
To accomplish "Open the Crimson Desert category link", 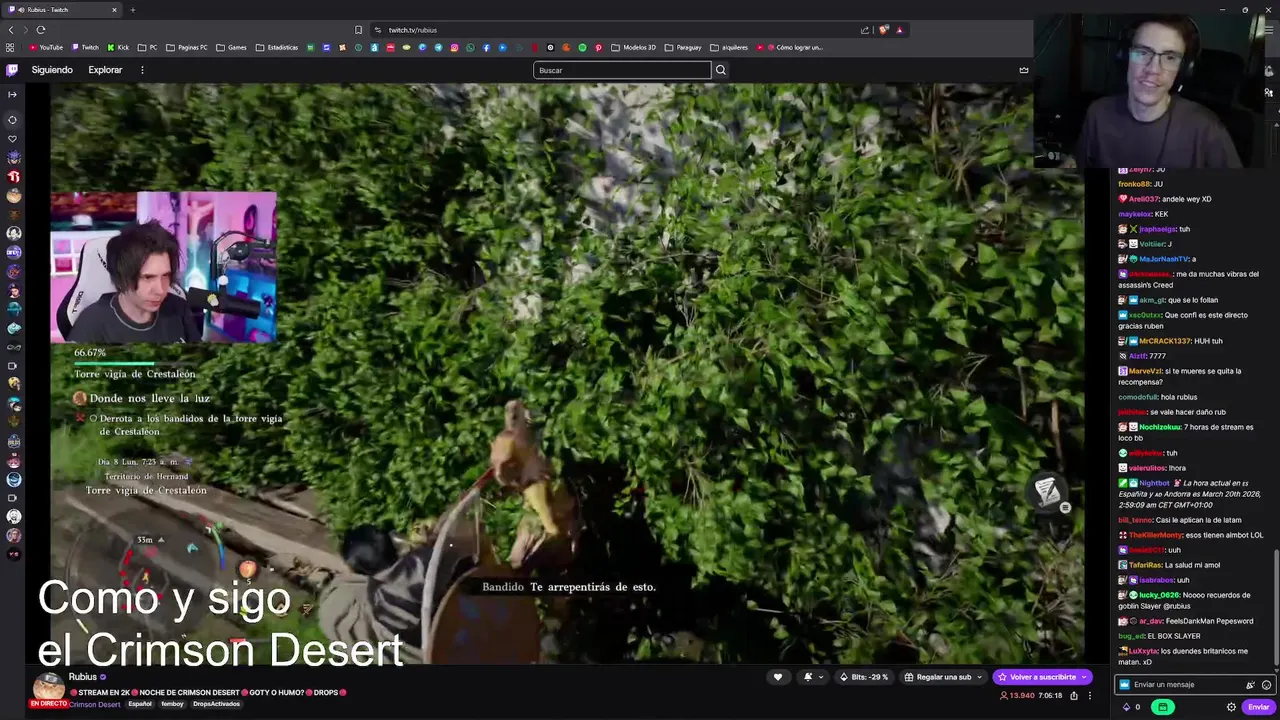I will (x=94, y=704).
